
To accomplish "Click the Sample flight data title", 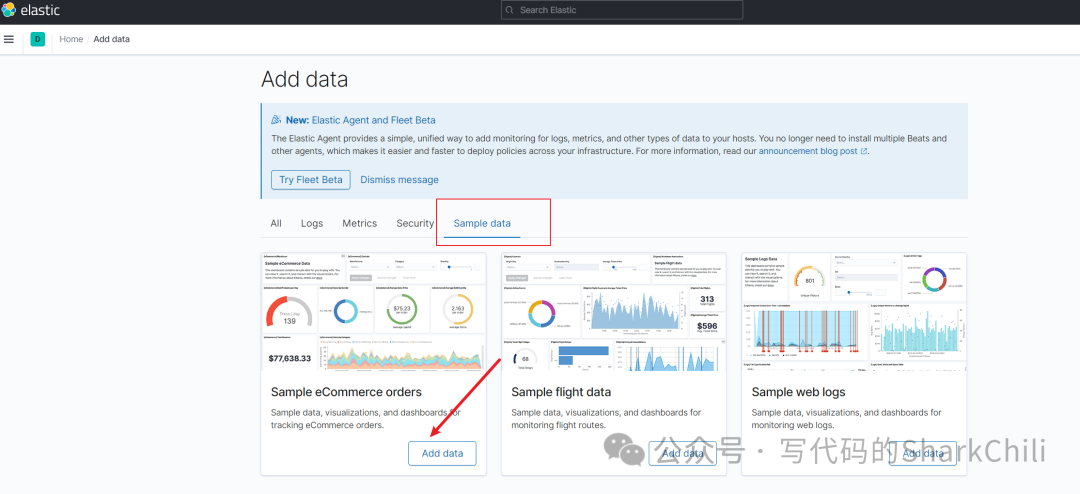I will click(x=561, y=392).
